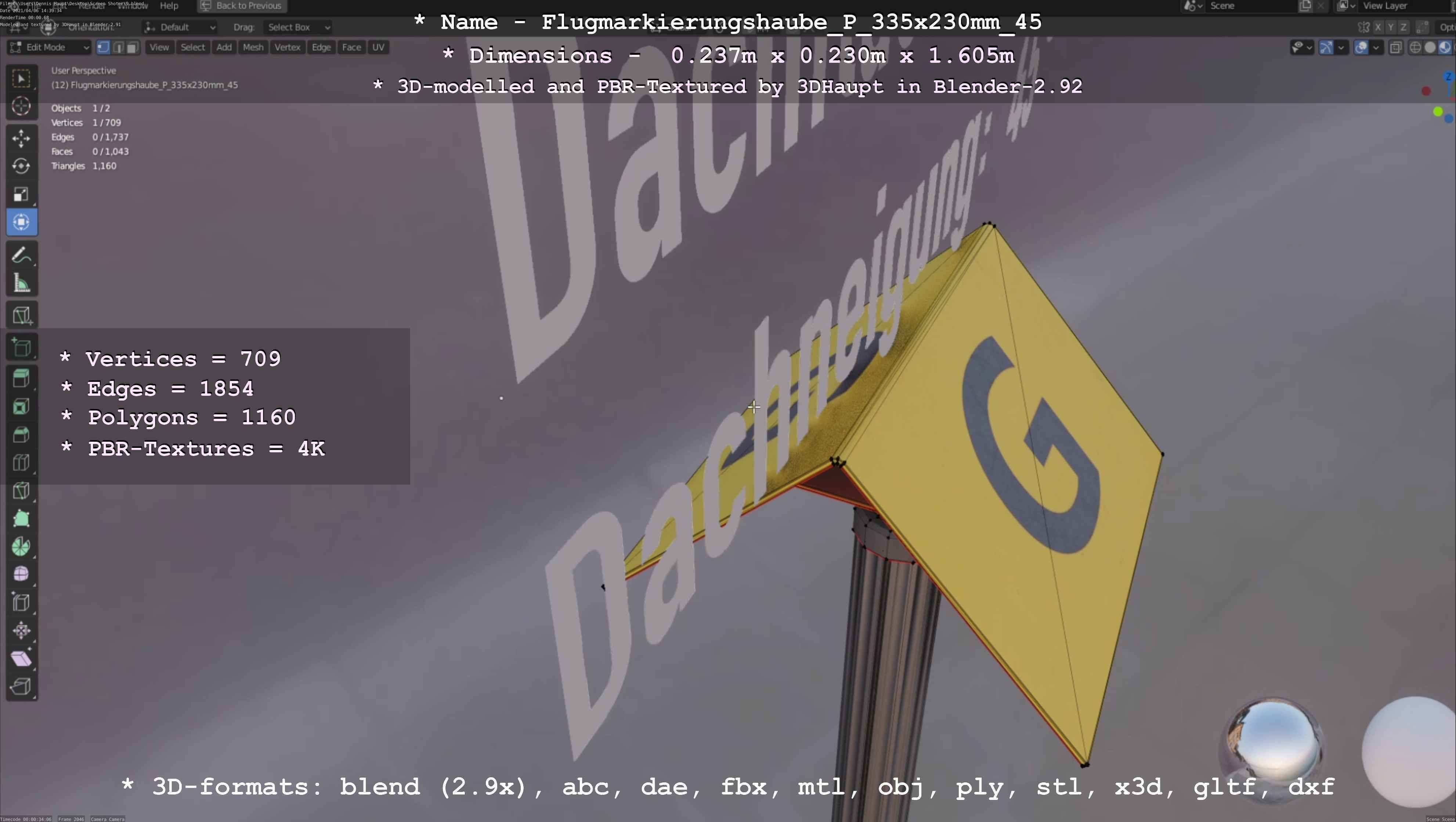The width and height of the screenshot is (1456, 822).
Task: Open the Help menu
Action: pyautogui.click(x=169, y=6)
